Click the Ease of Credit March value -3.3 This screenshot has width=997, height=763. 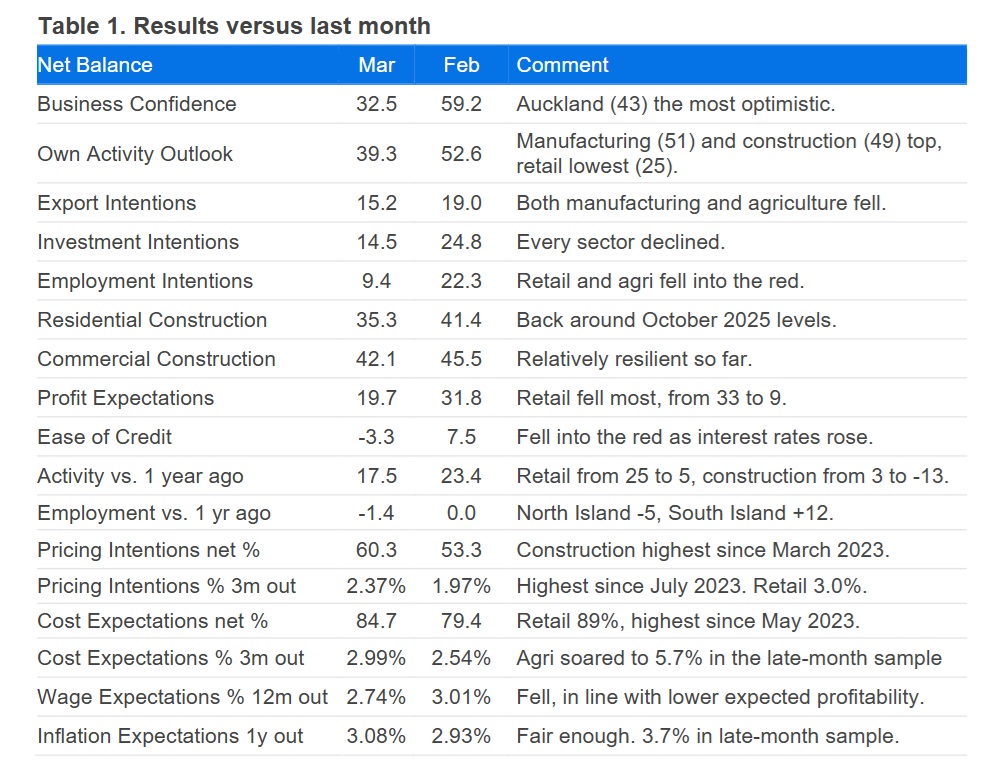(377, 437)
